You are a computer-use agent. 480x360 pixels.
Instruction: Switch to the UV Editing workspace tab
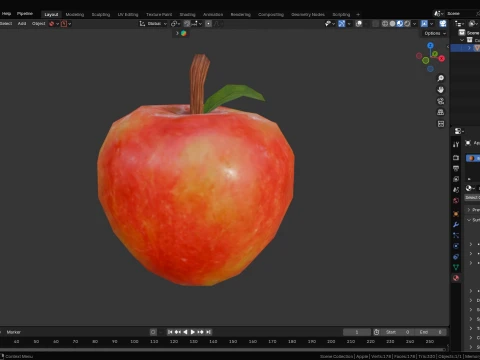click(128, 14)
